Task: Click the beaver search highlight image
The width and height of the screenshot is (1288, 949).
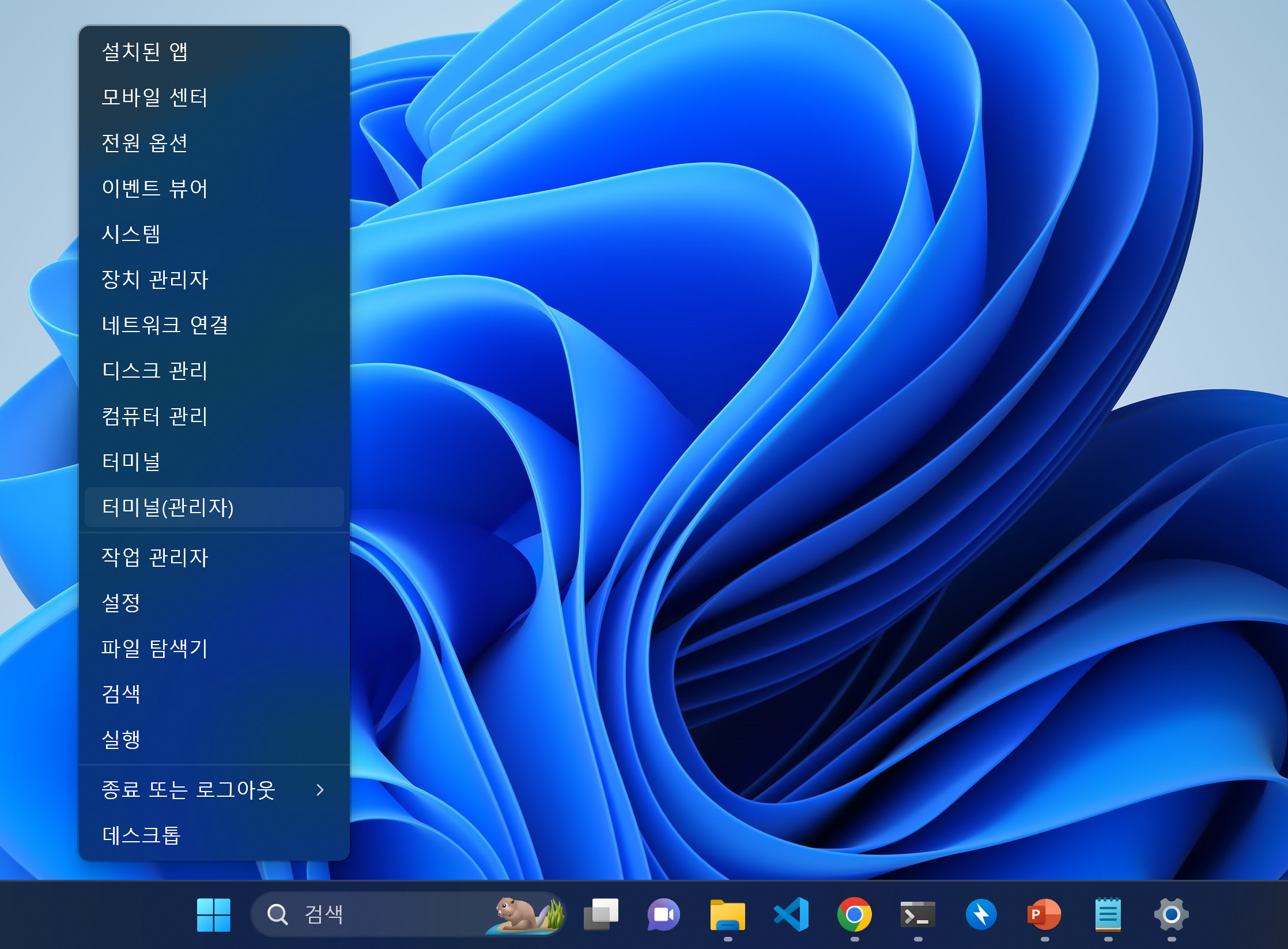Action: 524,914
